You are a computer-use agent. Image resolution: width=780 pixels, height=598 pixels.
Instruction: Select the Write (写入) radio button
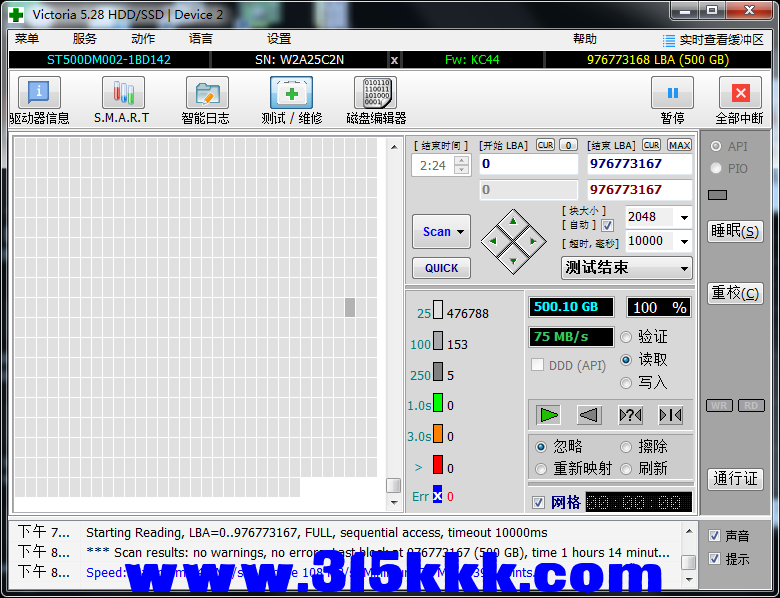click(626, 383)
